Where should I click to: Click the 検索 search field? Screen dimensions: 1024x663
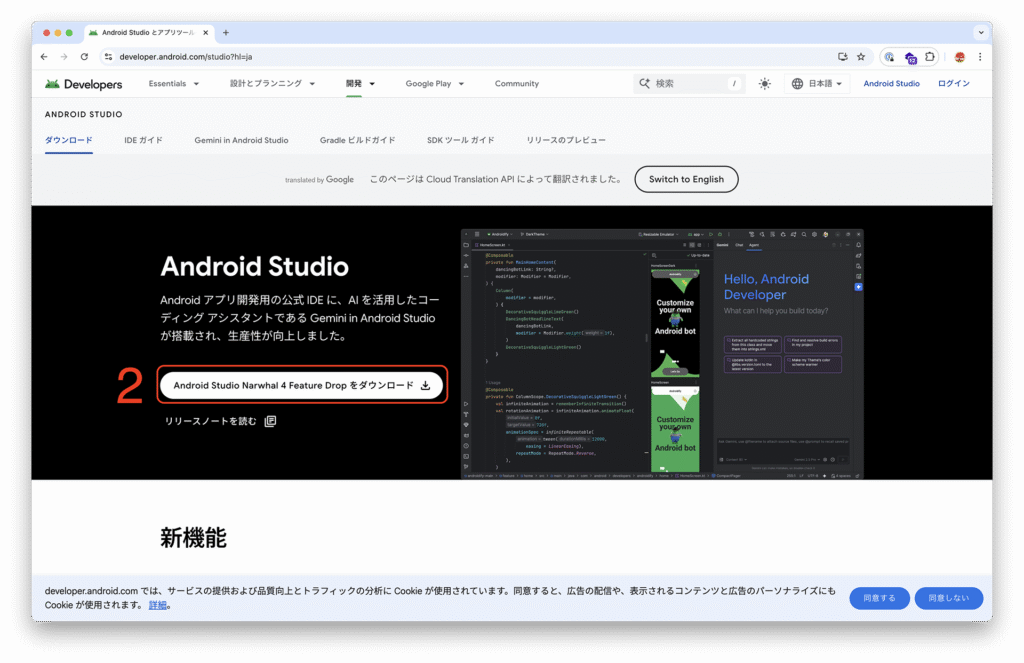[x=688, y=84]
